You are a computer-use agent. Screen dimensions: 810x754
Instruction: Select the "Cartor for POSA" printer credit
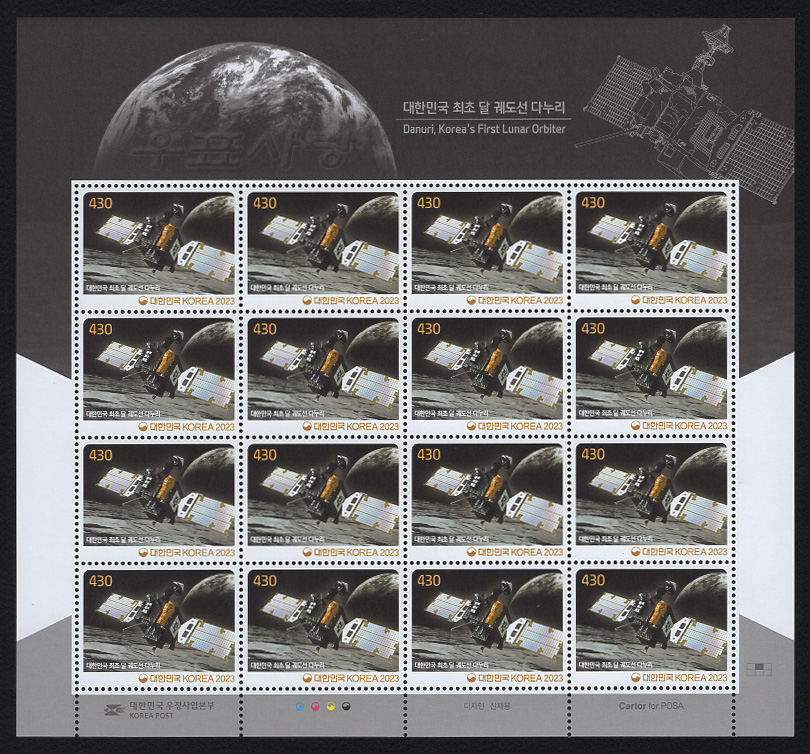(x=651, y=706)
